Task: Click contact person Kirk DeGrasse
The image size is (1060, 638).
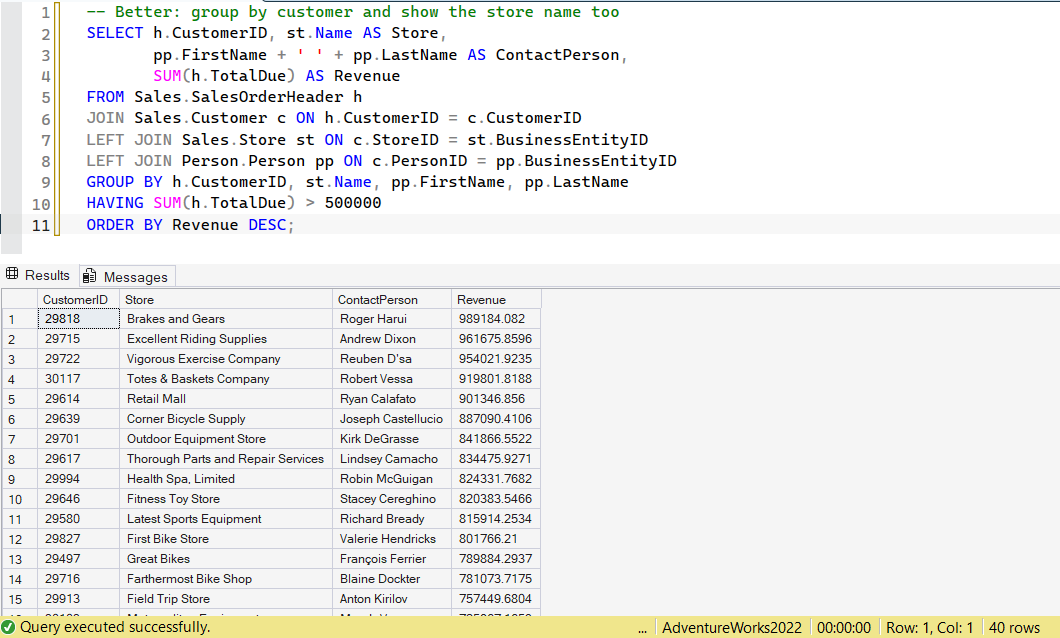Action: (x=391, y=439)
